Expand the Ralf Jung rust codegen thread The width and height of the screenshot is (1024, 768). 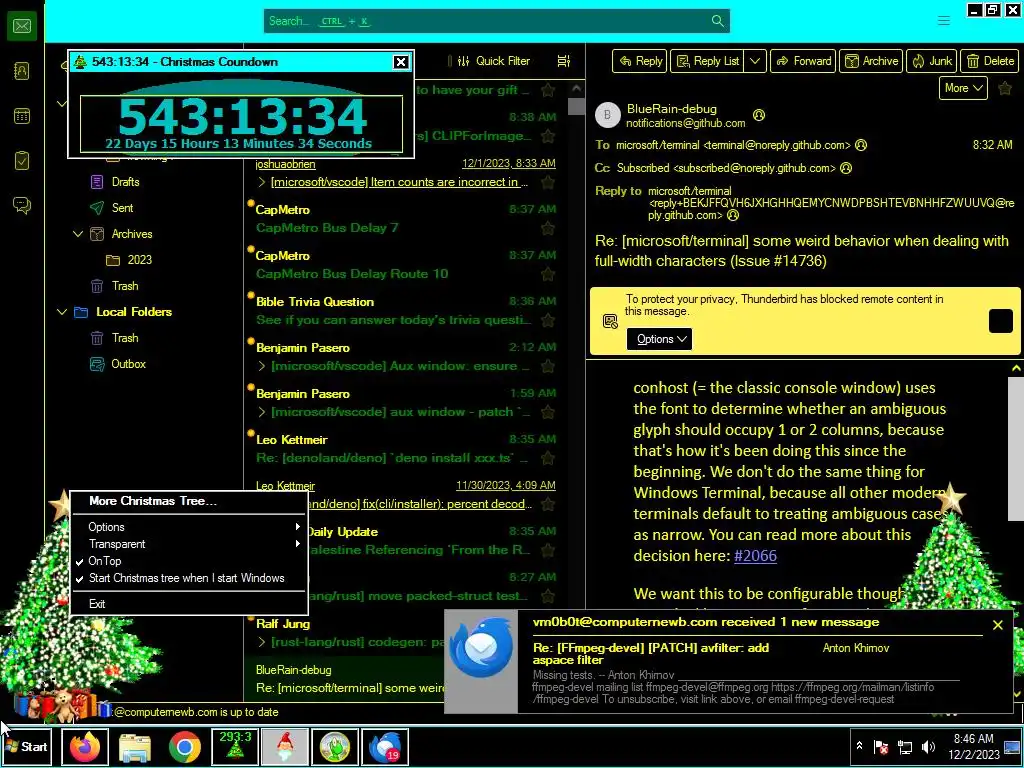pos(261,642)
